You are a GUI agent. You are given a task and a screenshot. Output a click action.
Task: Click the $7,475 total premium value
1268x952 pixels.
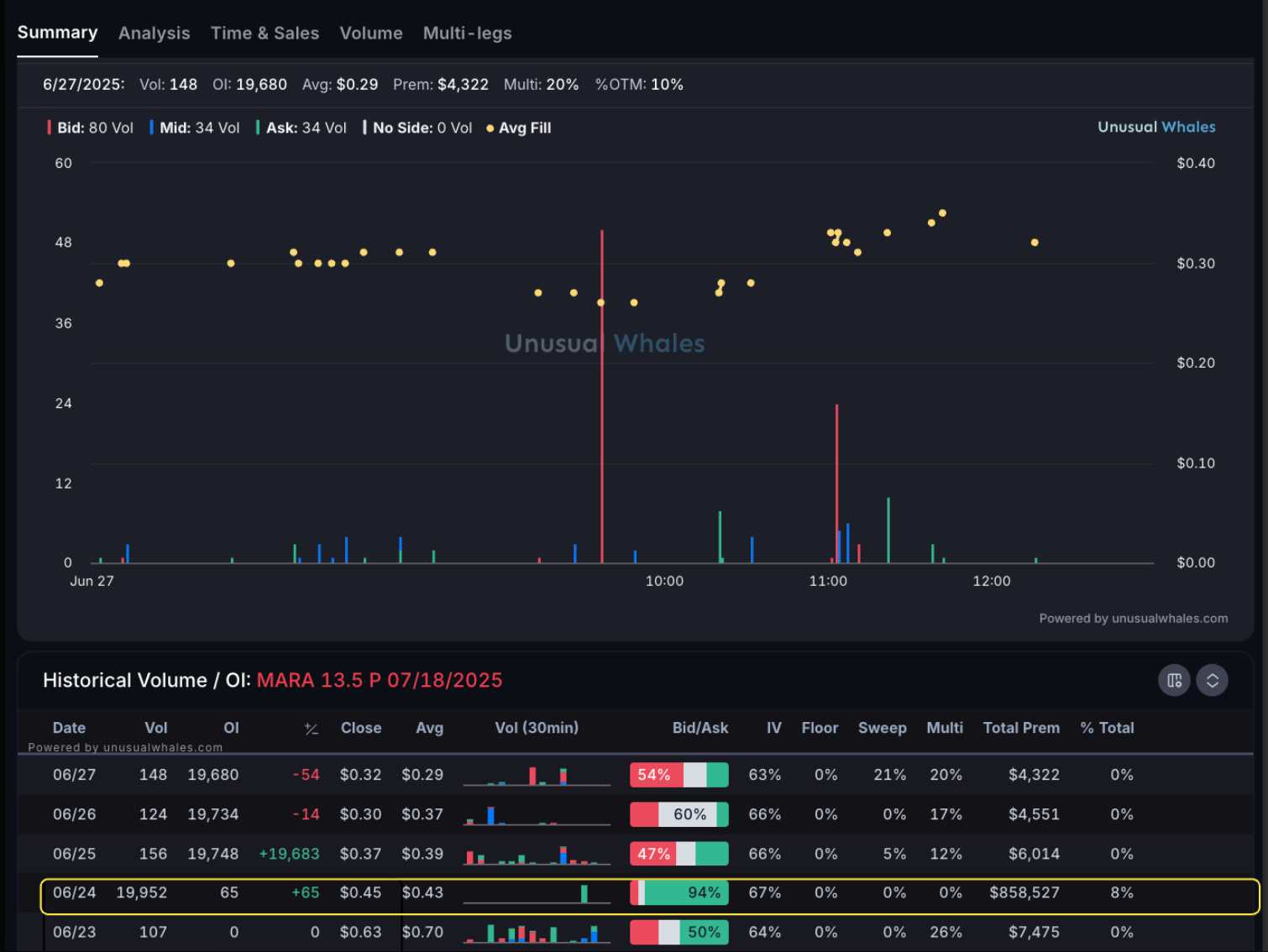point(1034,932)
